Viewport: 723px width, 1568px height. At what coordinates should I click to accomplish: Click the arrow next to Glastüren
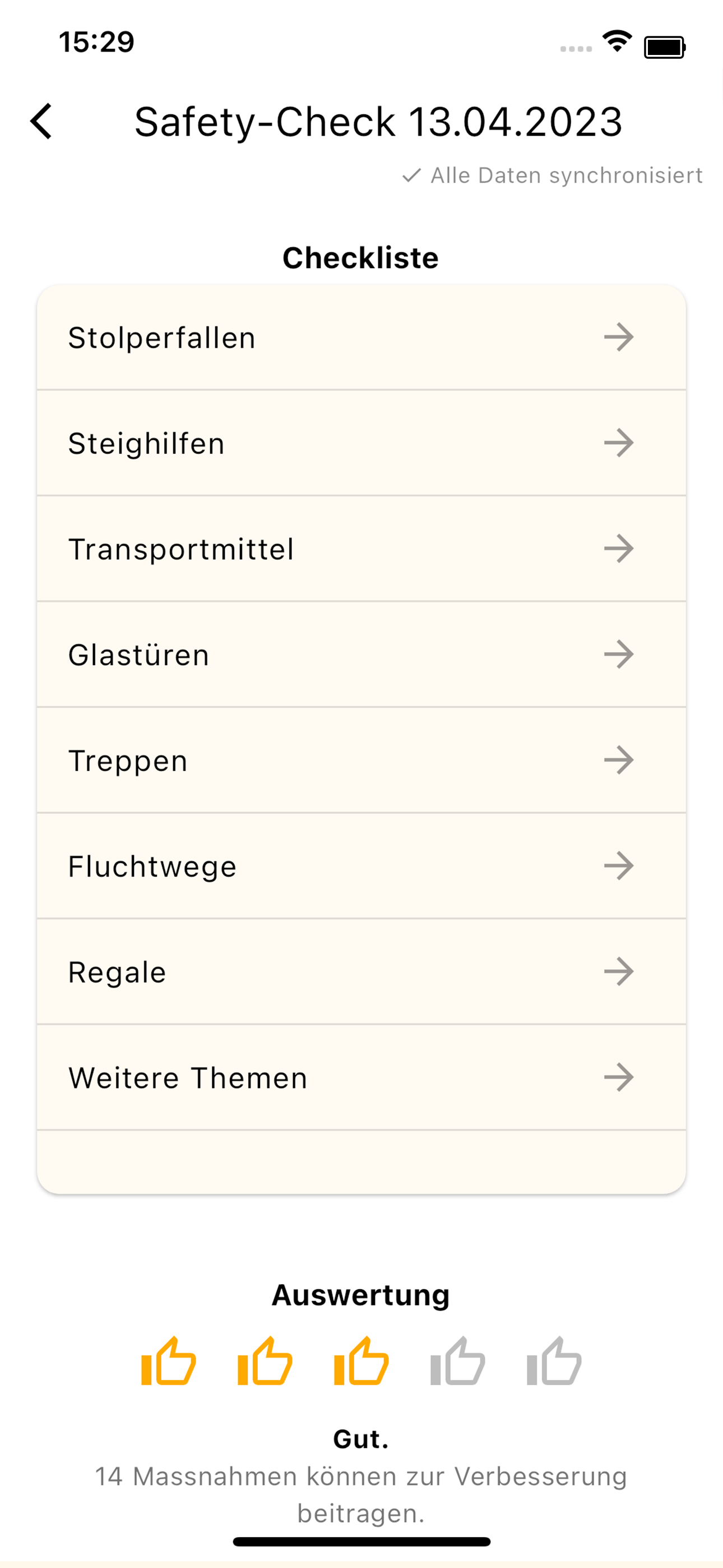coord(619,654)
